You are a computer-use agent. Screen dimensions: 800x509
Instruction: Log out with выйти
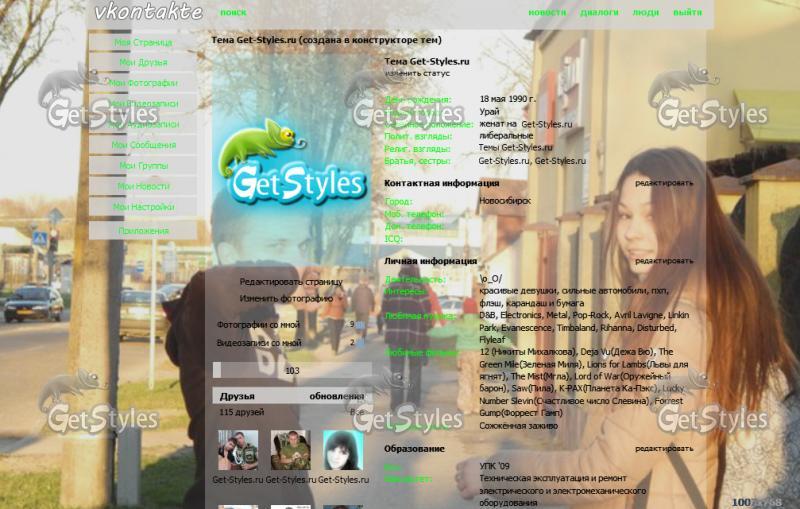click(687, 12)
